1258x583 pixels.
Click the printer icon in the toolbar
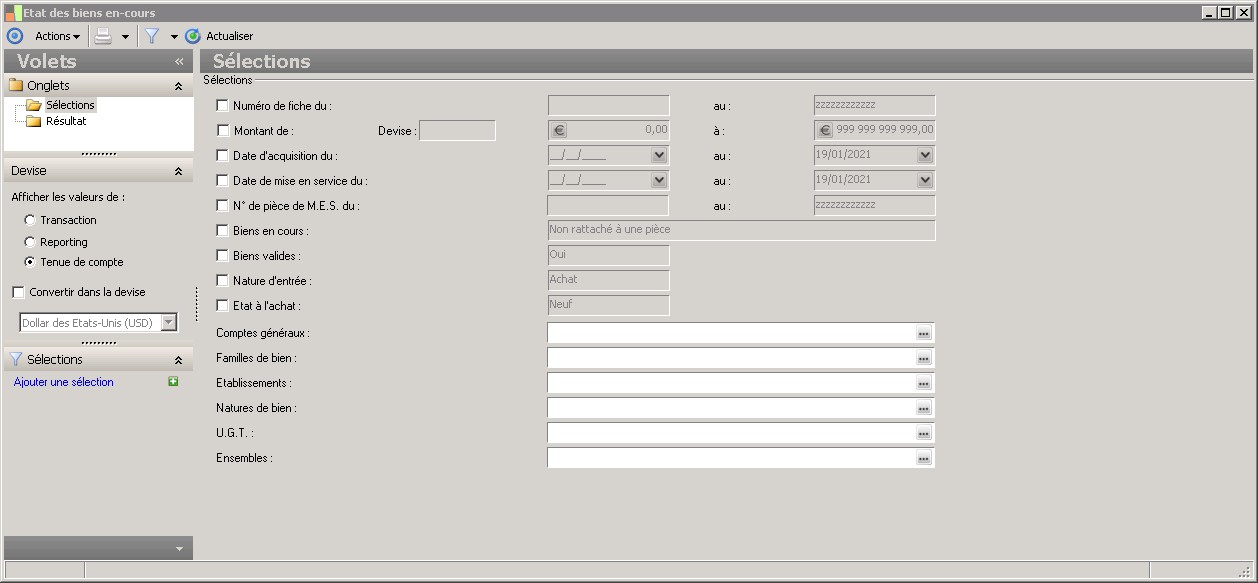(103, 36)
